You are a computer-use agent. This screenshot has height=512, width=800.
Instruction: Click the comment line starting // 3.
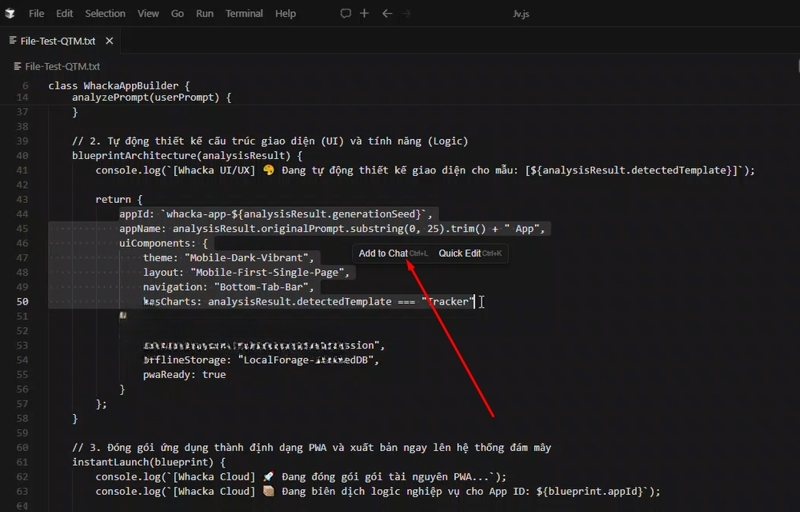point(311,448)
